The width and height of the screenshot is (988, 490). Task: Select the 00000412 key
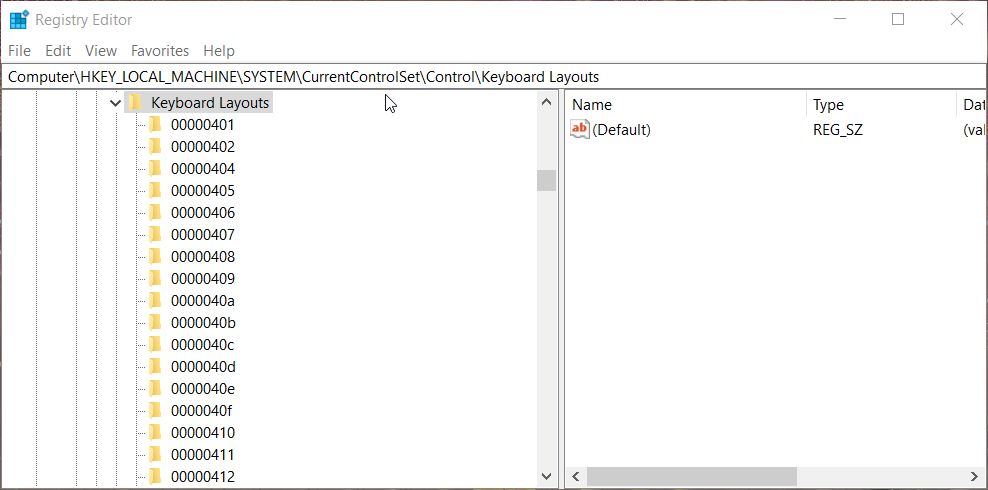pyautogui.click(x=202, y=477)
